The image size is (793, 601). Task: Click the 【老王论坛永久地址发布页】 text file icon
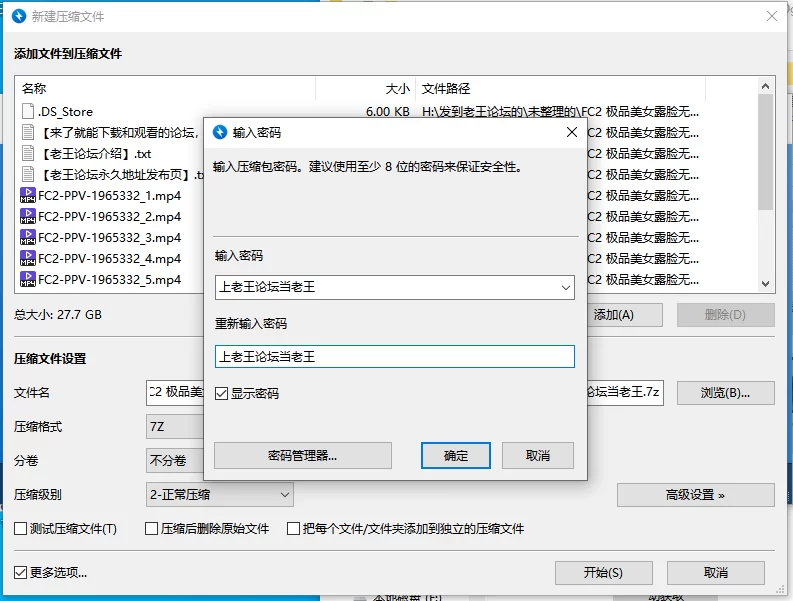coord(28,175)
